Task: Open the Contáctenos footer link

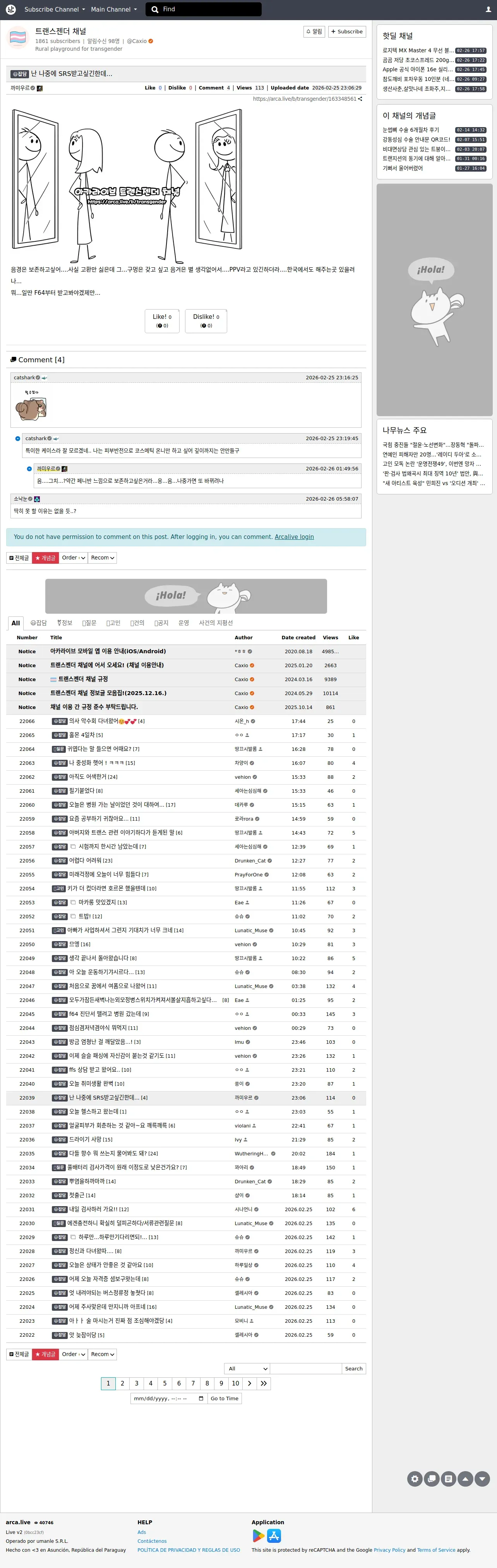Action: pos(152,1540)
